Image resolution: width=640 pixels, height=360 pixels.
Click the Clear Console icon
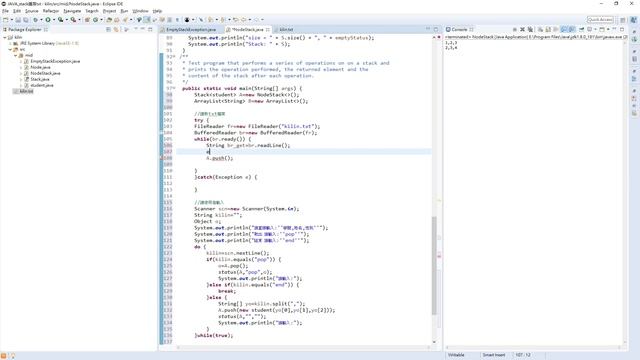pyautogui.click(x=540, y=29)
